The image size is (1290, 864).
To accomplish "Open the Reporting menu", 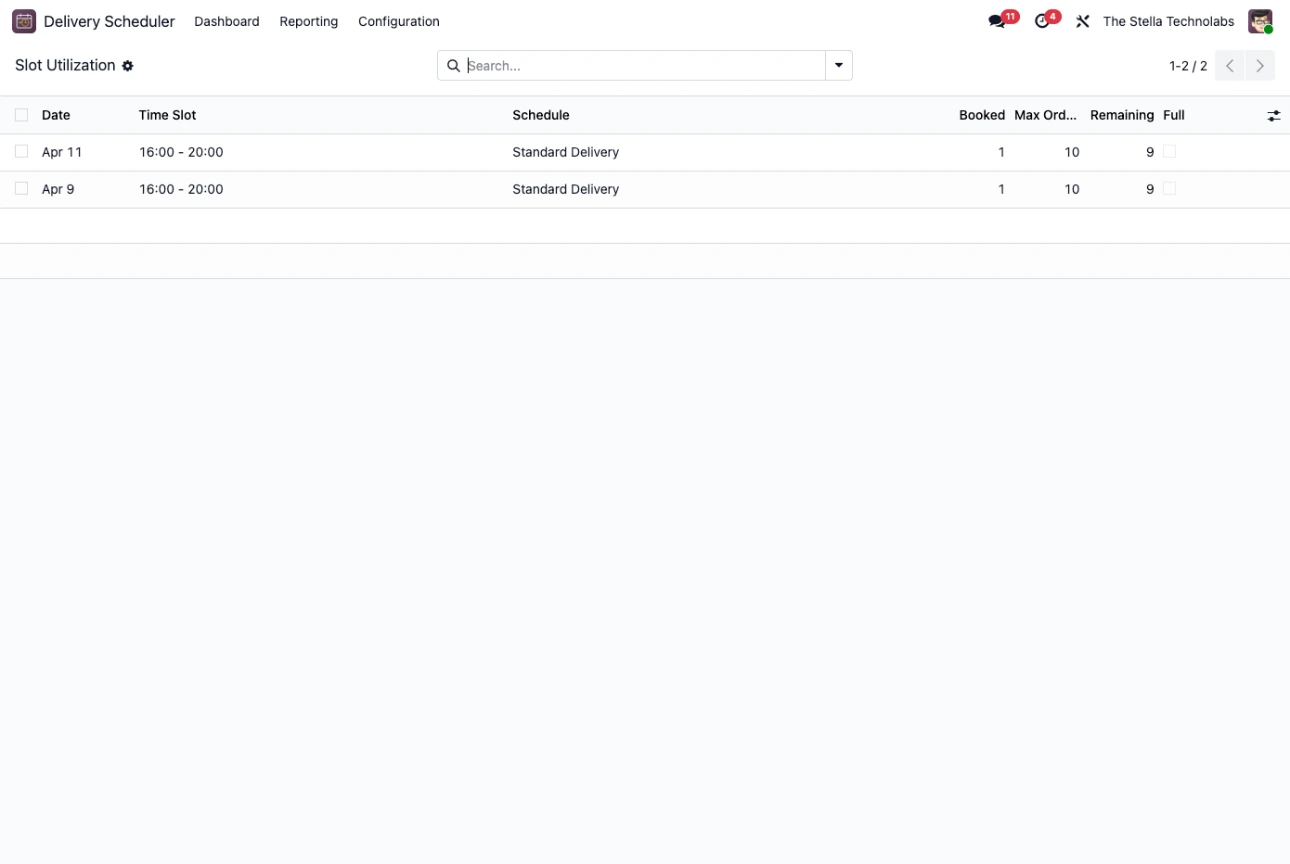I will point(308,21).
